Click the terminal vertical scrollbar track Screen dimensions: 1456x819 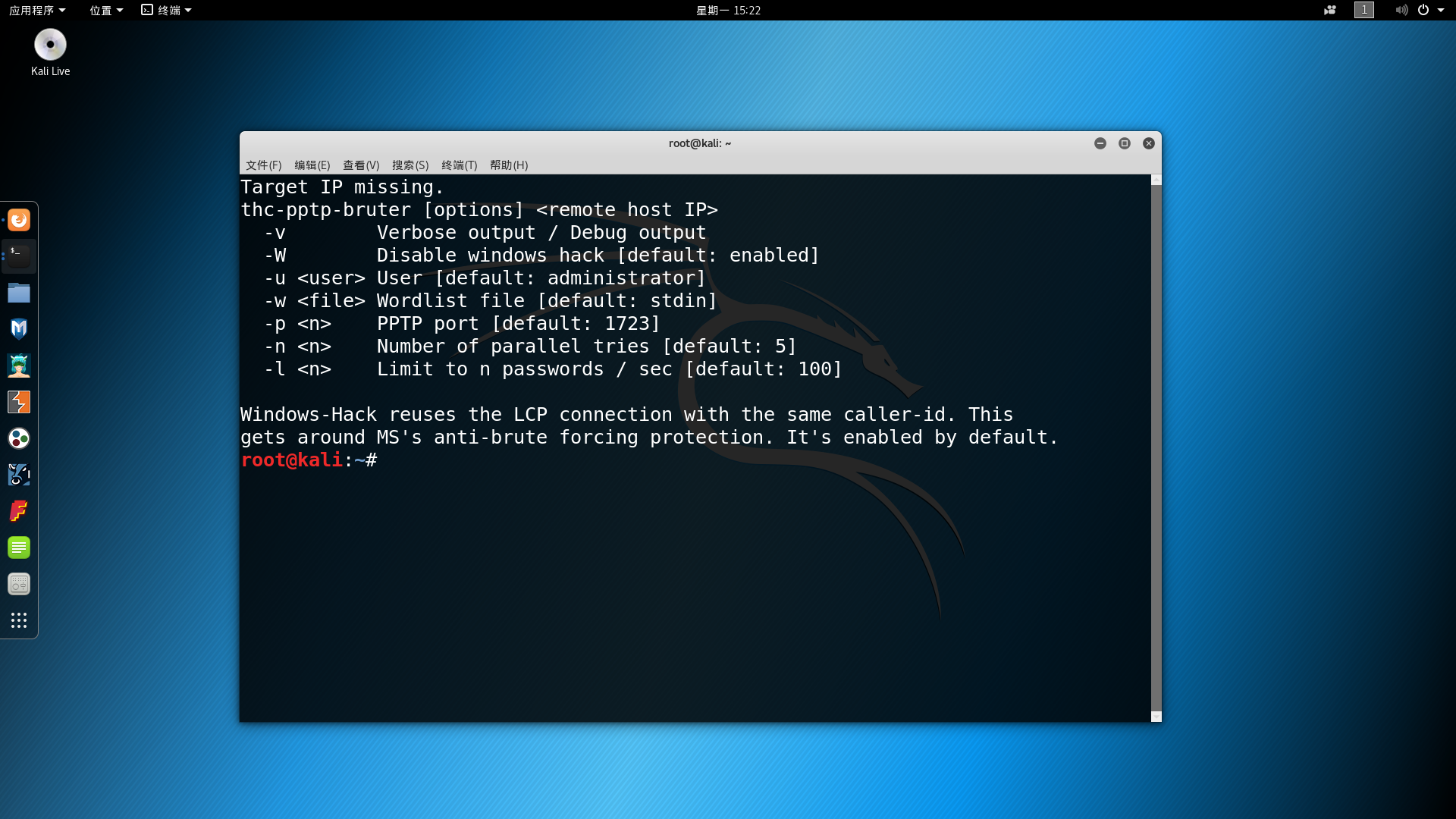pyautogui.click(x=1156, y=447)
